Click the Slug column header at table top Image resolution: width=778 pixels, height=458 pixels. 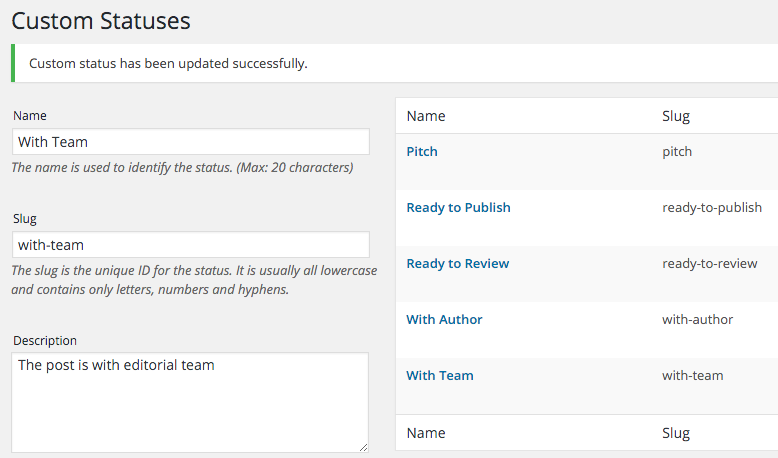click(676, 116)
